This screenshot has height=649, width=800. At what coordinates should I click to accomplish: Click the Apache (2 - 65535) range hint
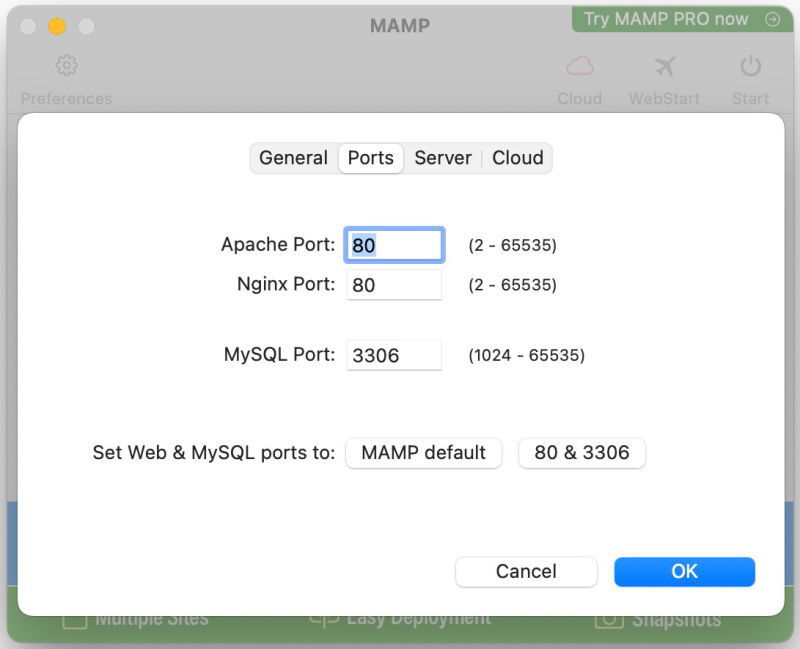pos(512,245)
